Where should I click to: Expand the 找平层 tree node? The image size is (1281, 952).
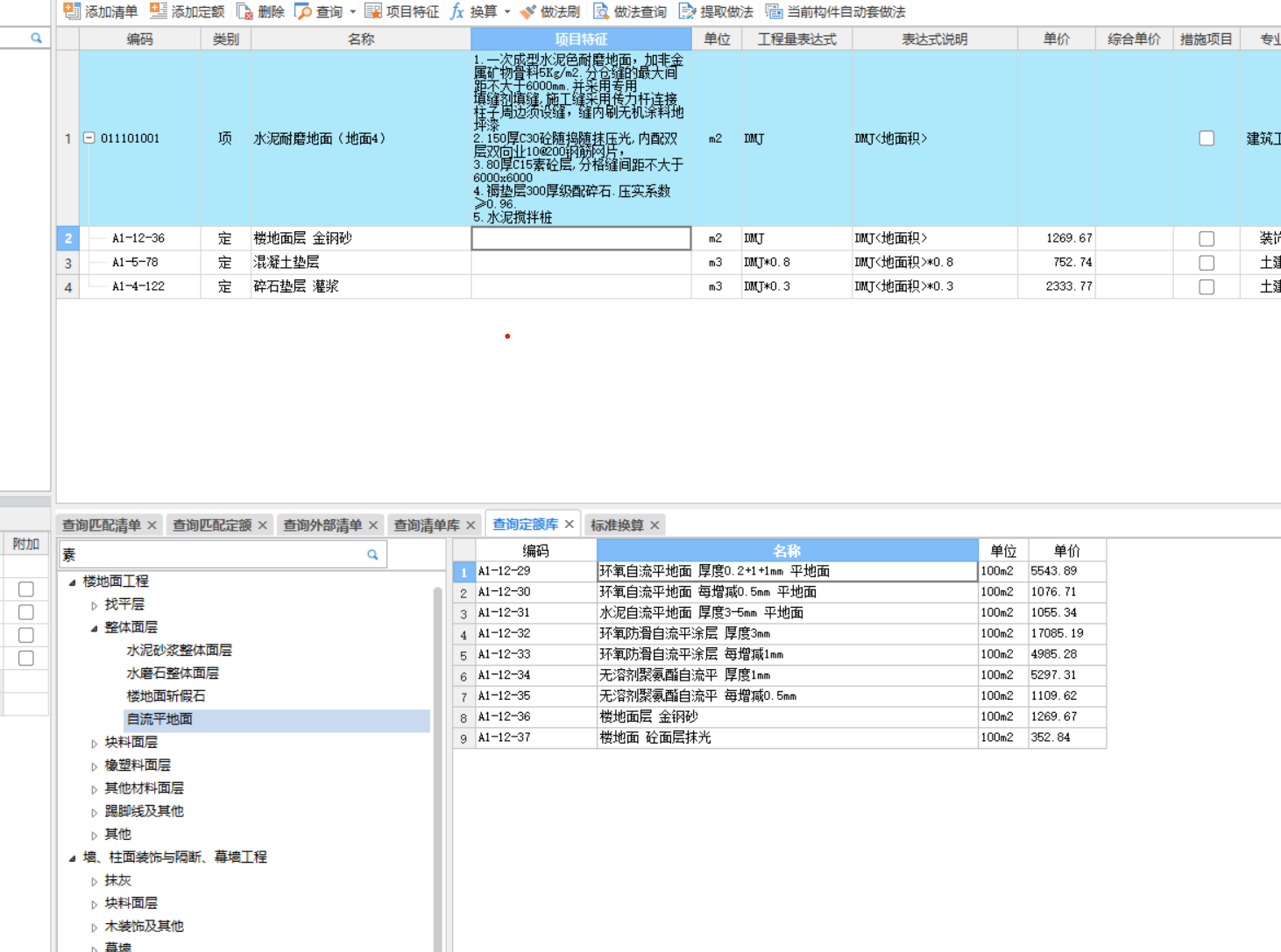[x=94, y=605]
